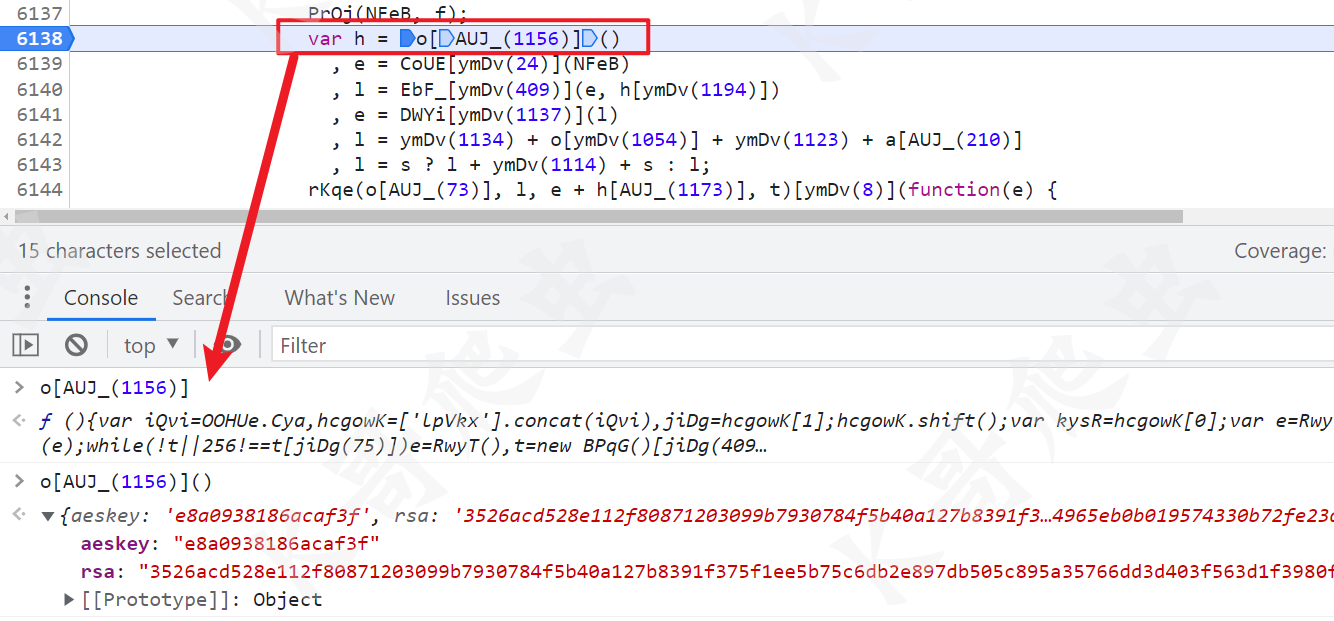Switch to the Console tab

(x=101, y=298)
